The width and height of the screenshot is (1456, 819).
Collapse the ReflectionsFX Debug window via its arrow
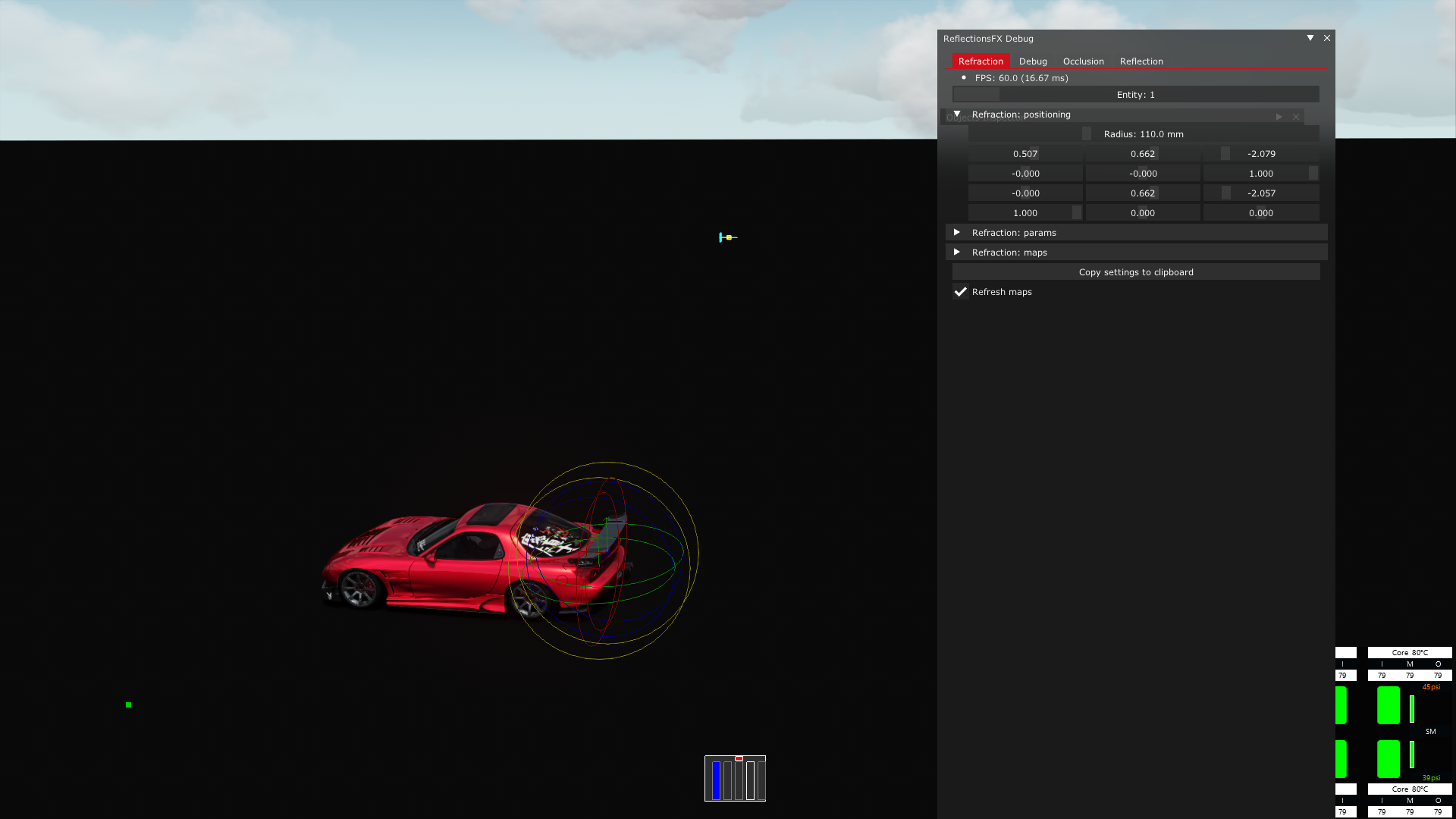pos(1310,38)
